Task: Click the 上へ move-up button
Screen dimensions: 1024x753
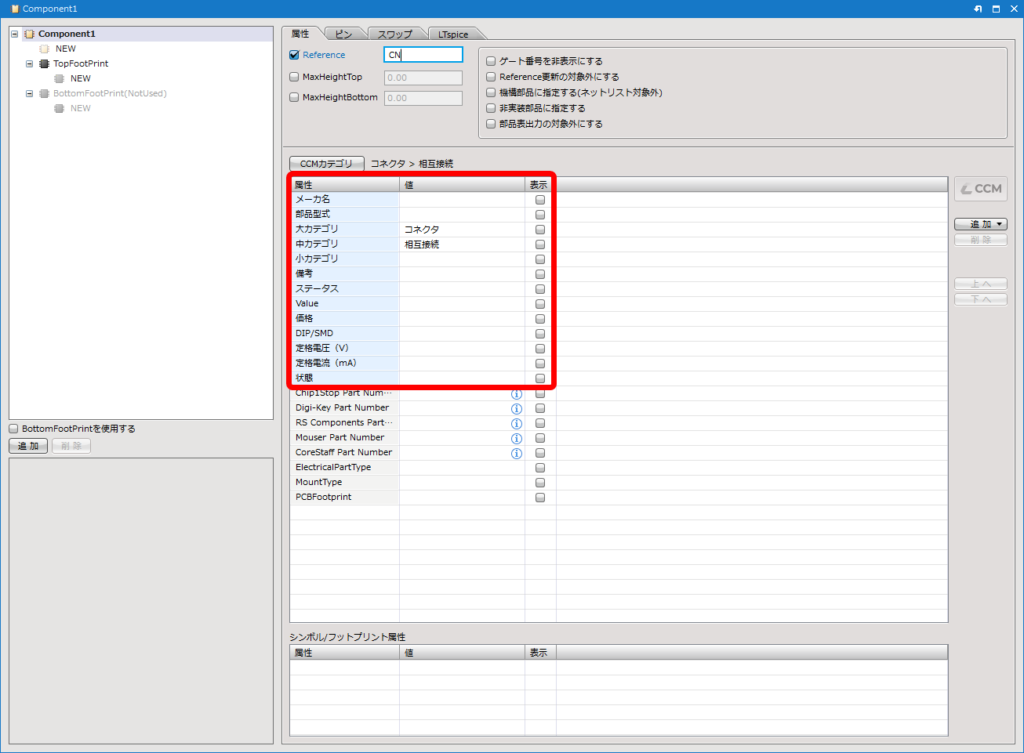Action: pyautogui.click(x=980, y=283)
